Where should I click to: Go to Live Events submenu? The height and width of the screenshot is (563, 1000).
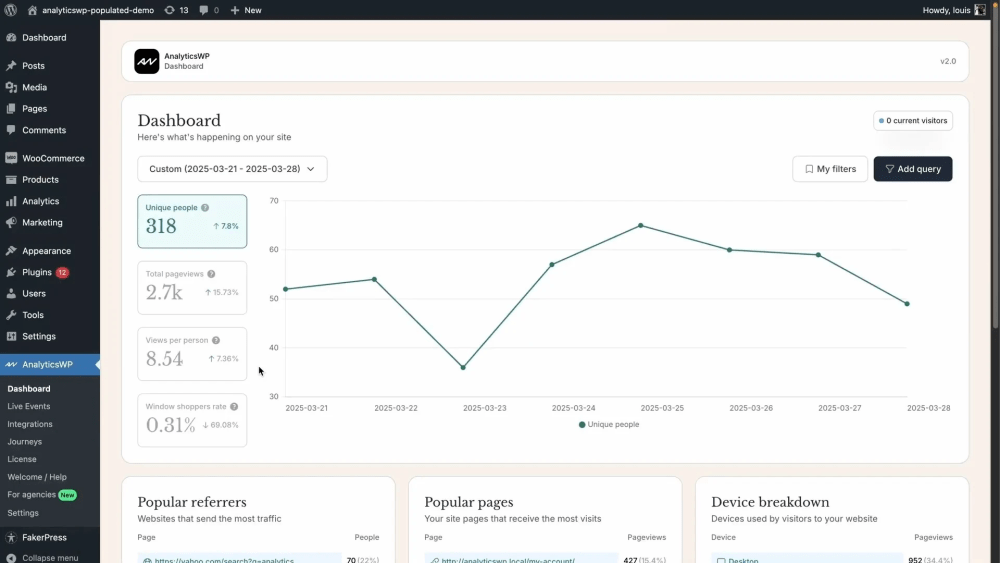click(29, 406)
